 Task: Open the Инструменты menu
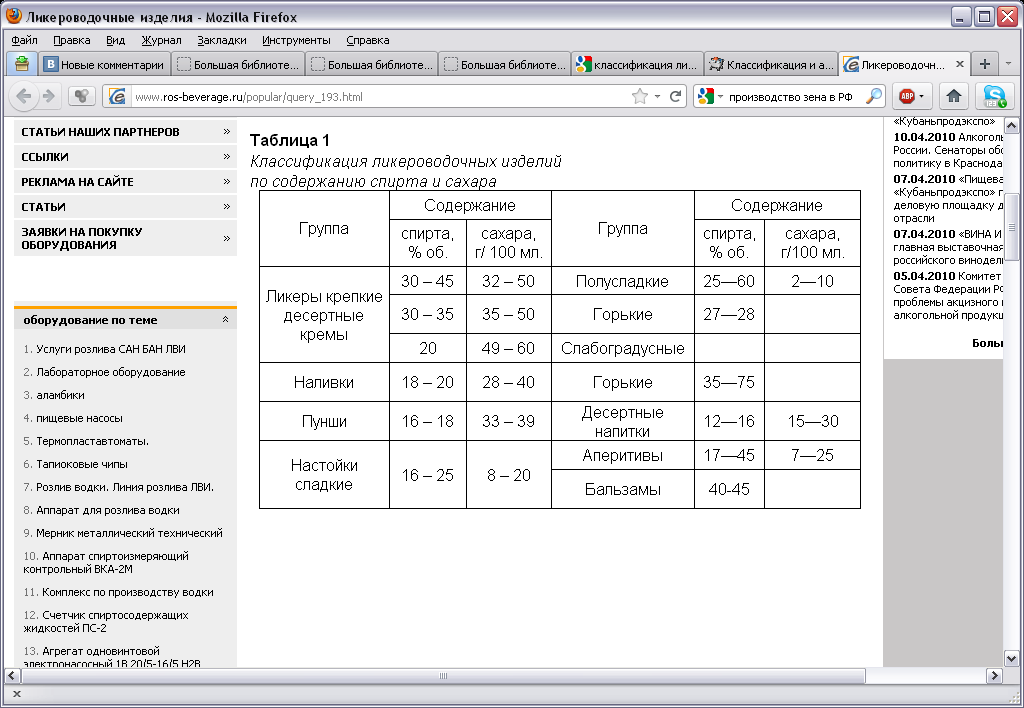tap(296, 40)
